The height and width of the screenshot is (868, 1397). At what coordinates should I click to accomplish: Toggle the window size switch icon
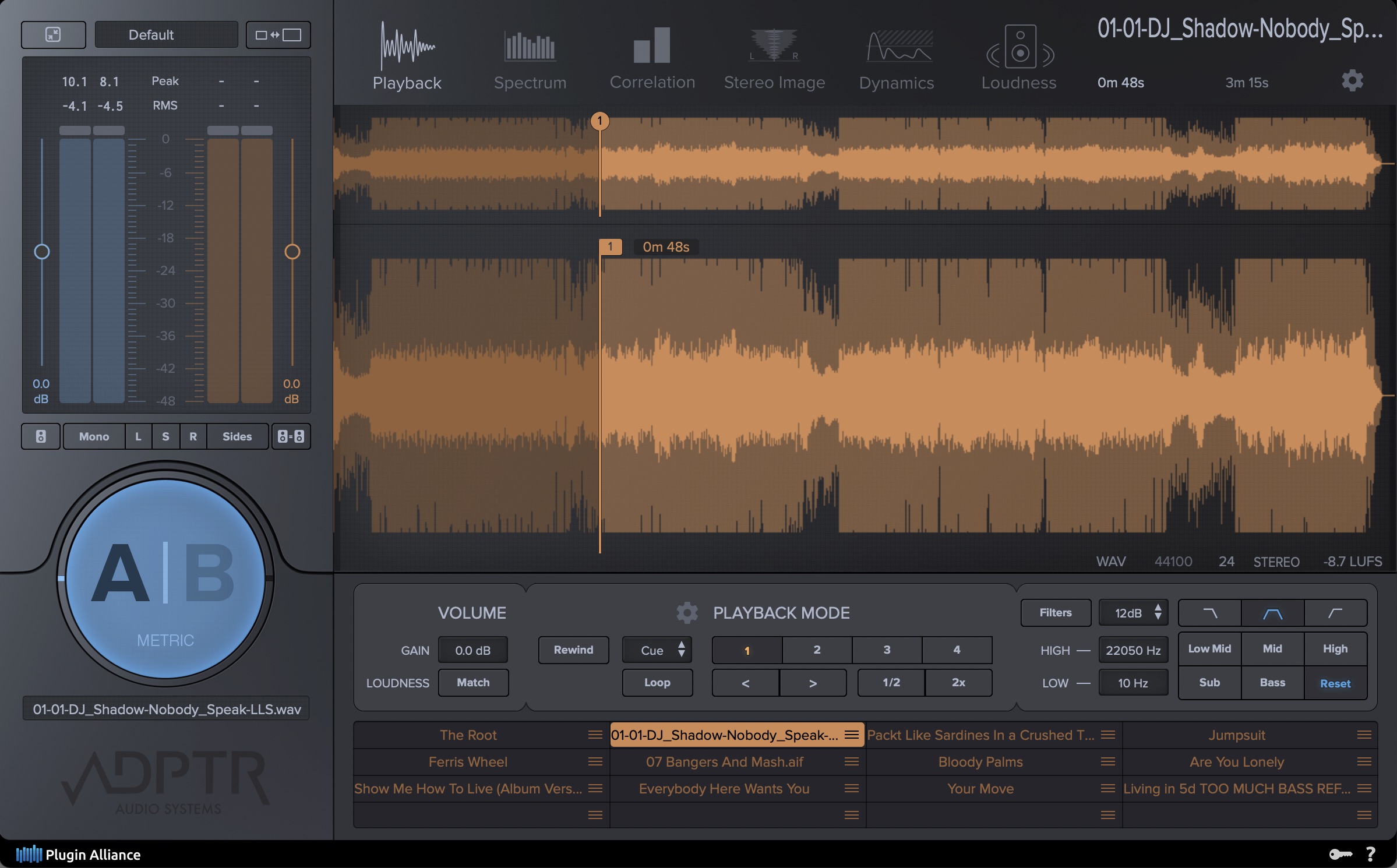[278, 35]
